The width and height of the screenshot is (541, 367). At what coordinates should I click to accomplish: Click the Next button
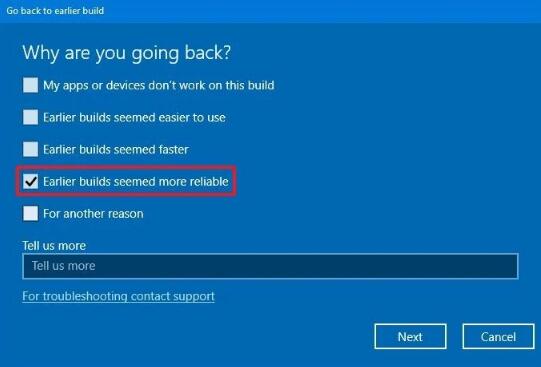point(410,336)
